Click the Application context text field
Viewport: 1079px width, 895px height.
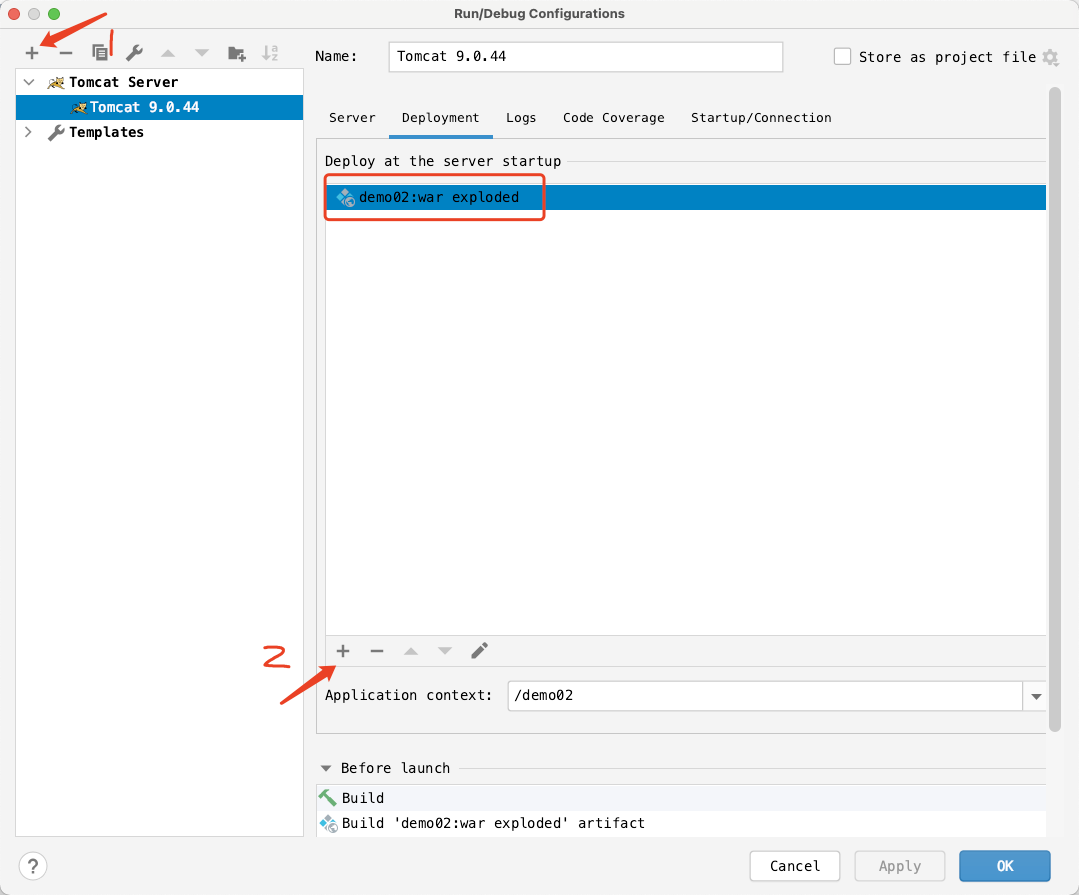[765, 696]
